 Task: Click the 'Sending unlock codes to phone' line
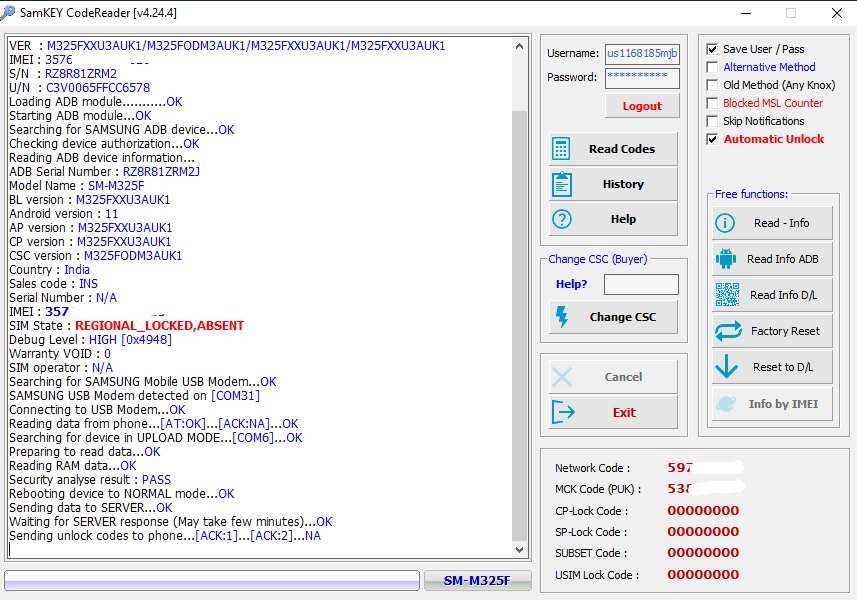165,536
